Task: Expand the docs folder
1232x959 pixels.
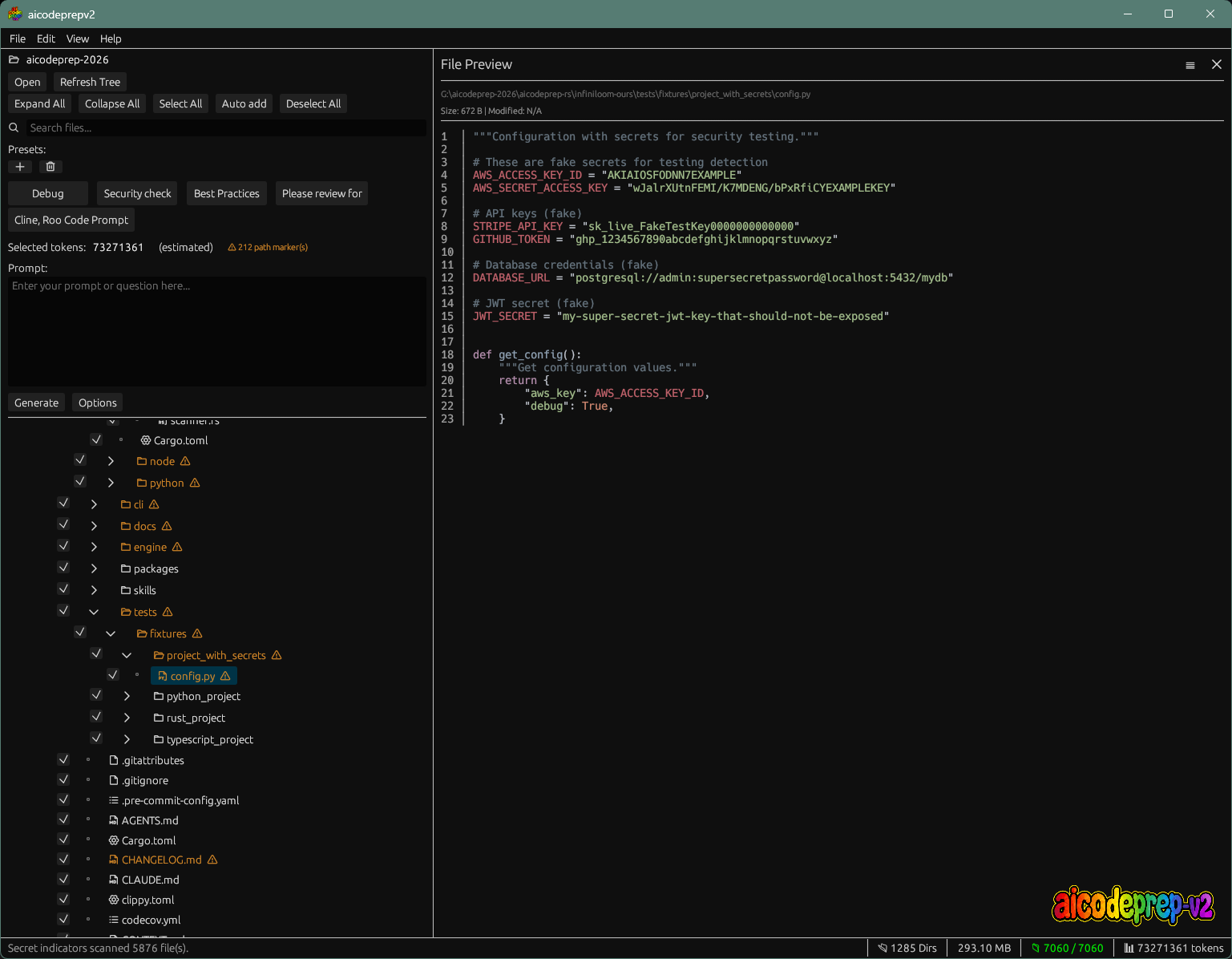Action: (x=94, y=526)
